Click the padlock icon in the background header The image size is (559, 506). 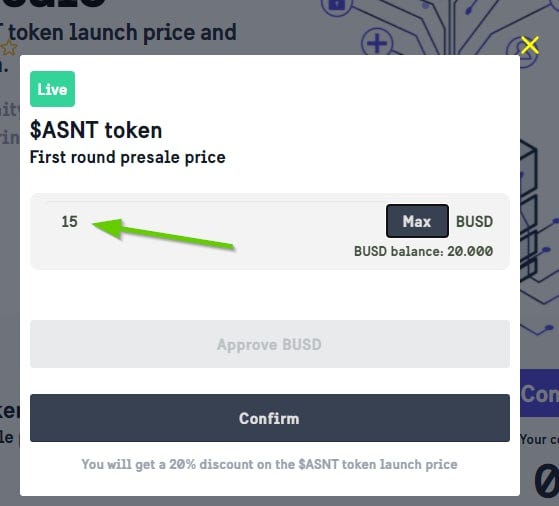(337, 5)
